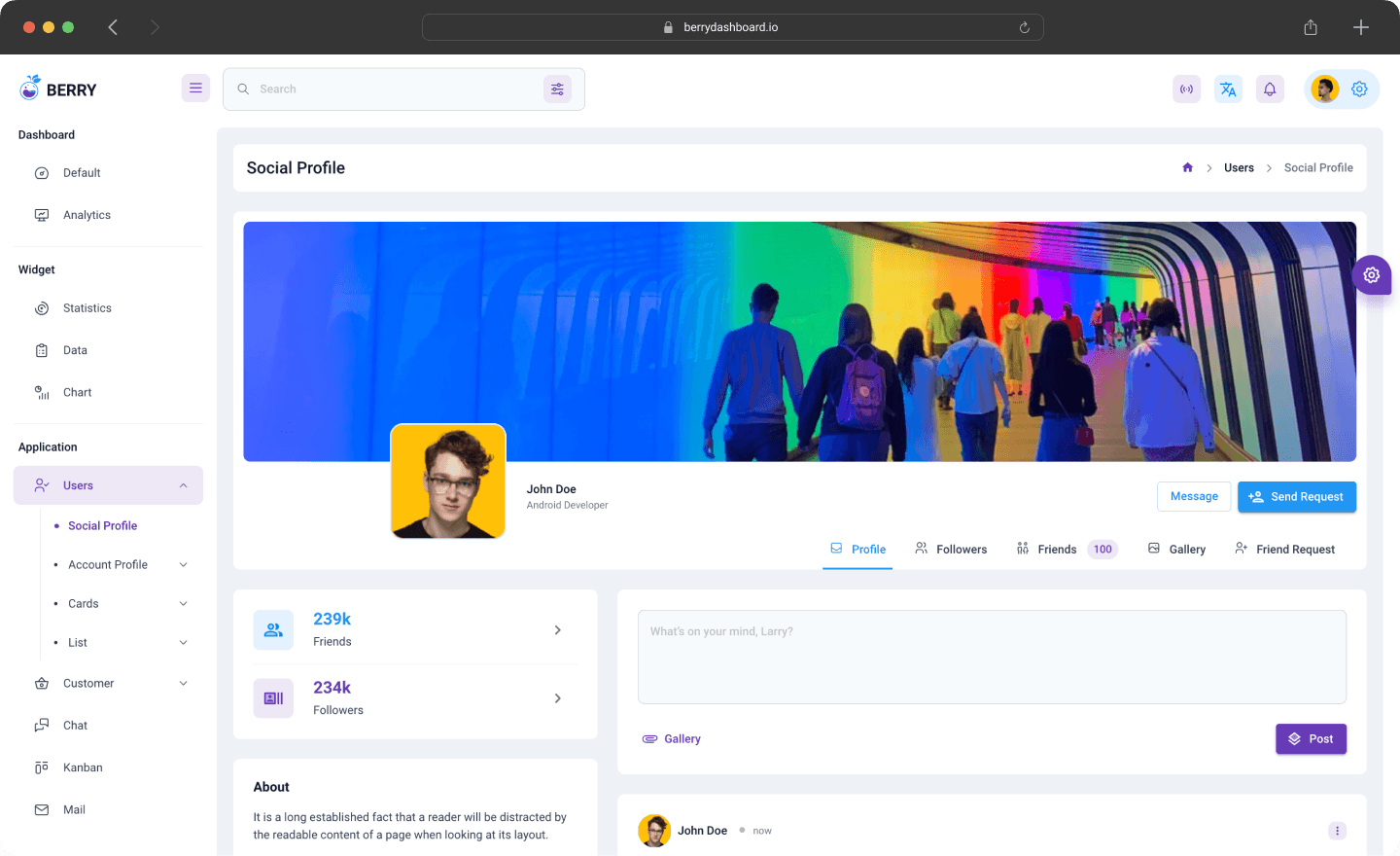This screenshot has width=1400, height=856.
Task: Switch to the Followers tab
Action: click(951, 550)
